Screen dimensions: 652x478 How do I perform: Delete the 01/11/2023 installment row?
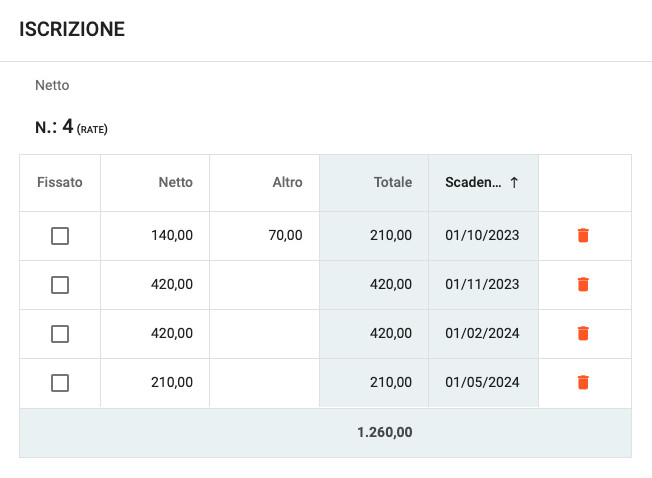(583, 284)
